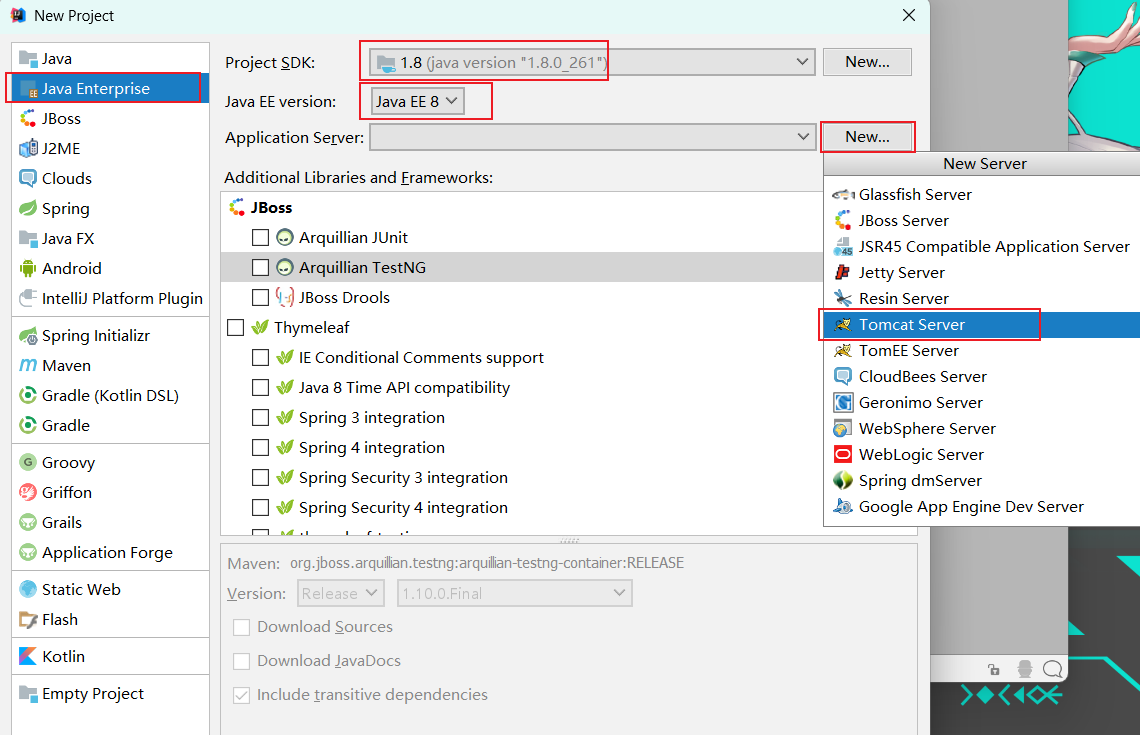Toggle Include transitive dependencies checkbox

241,695
